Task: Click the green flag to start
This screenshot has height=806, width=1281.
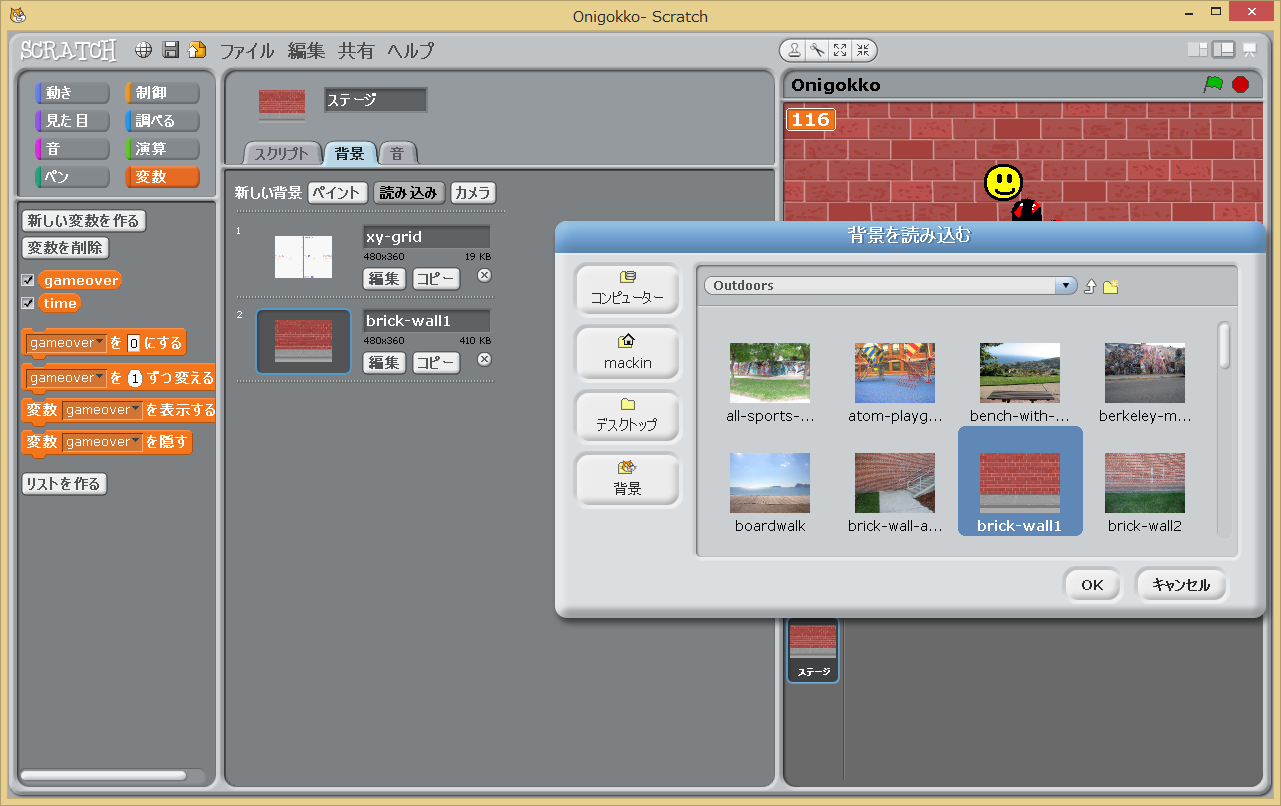Action: (x=1213, y=85)
